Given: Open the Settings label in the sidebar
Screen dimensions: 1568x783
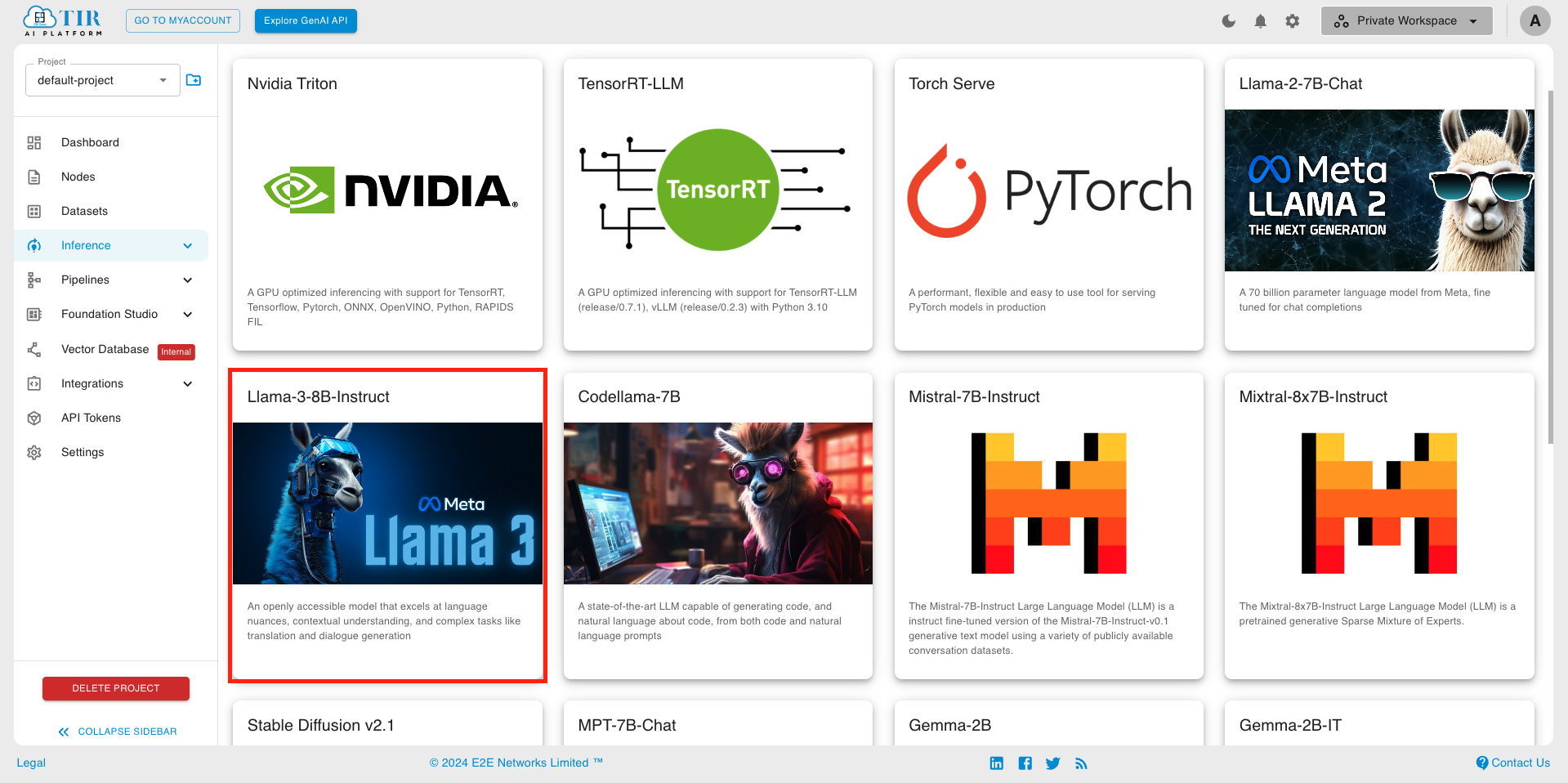Looking at the screenshot, I should point(83,452).
